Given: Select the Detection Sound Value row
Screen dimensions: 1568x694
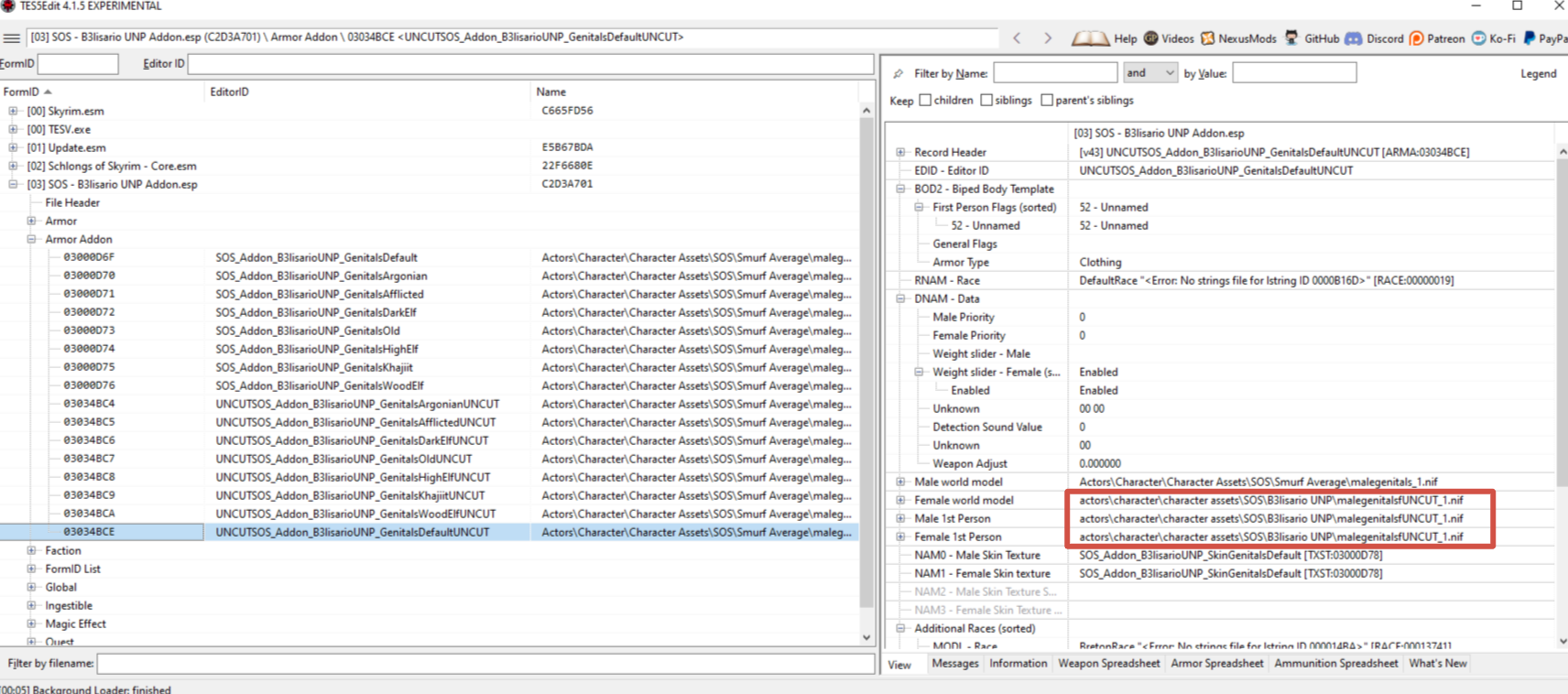Looking at the screenshot, I should [x=1220, y=427].
